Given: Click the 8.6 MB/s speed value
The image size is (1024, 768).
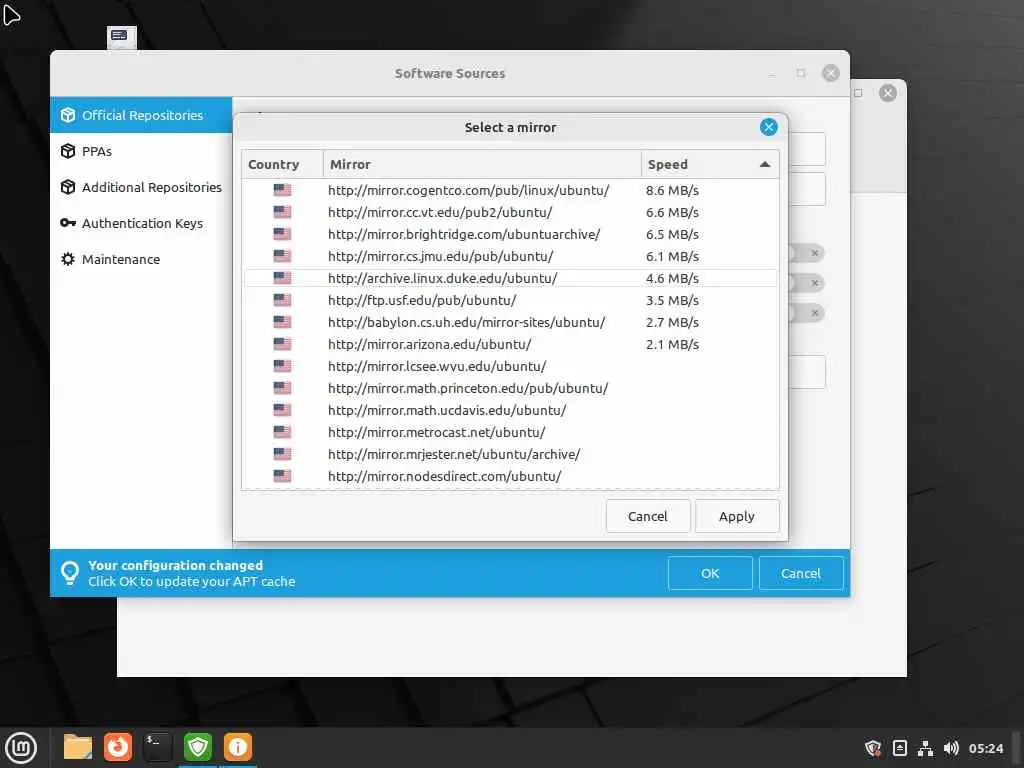Looking at the screenshot, I should point(672,190).
